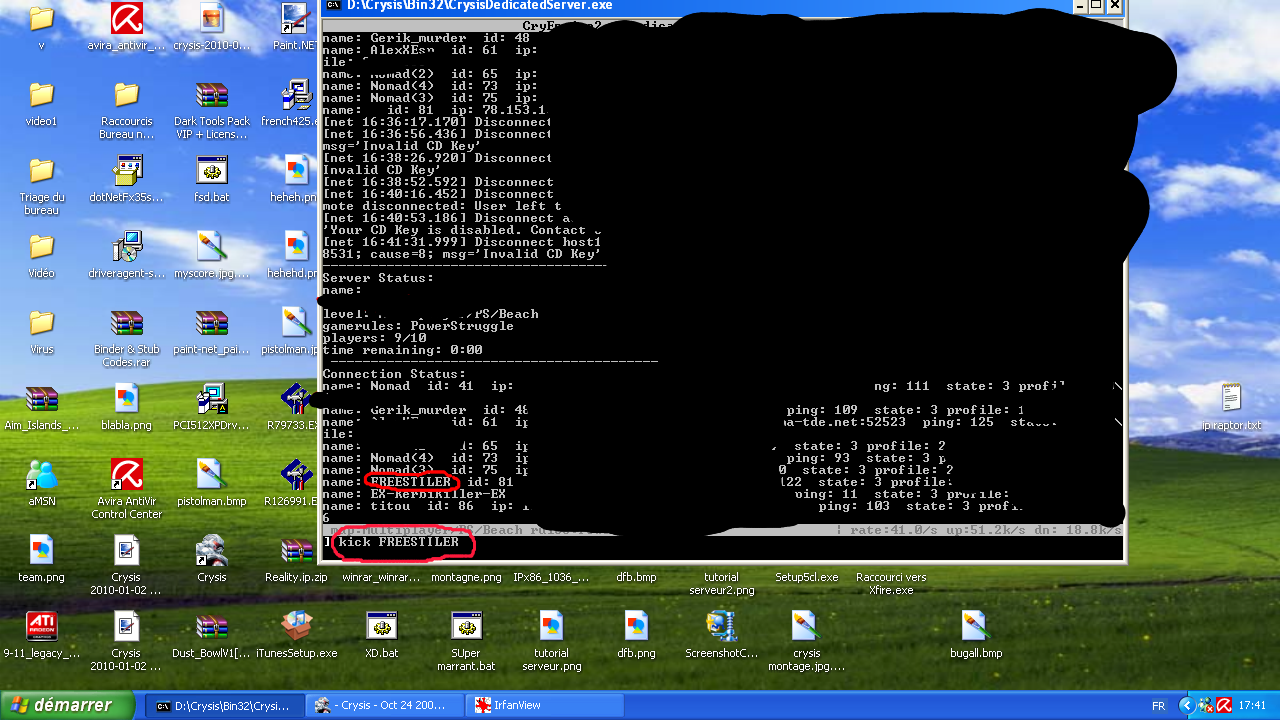Switch to Crysis Bin32 console taskbar button
The height and width of the screenshot is (720, 1280).
point(223,705)
